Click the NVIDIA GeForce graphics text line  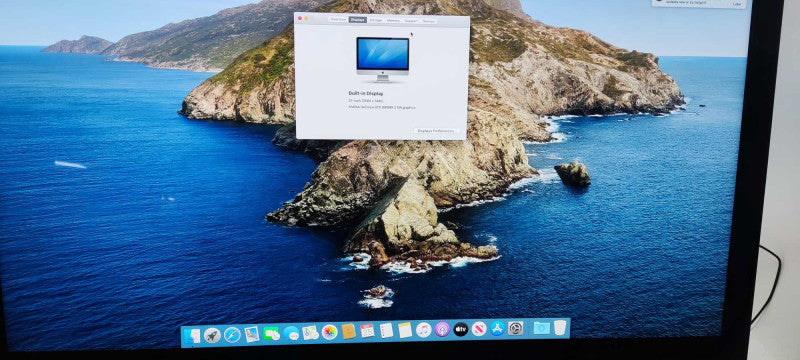point(382,108)
